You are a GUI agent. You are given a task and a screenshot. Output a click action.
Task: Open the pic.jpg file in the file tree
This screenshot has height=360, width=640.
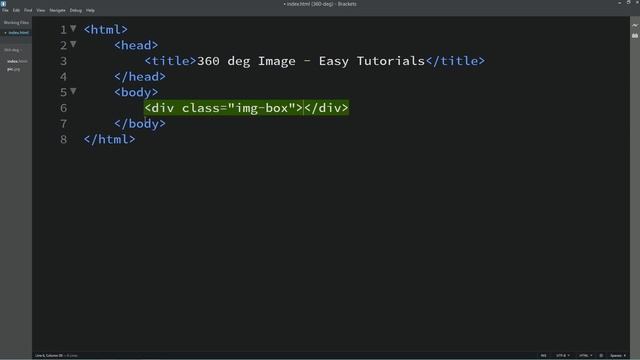pos(13,69)
